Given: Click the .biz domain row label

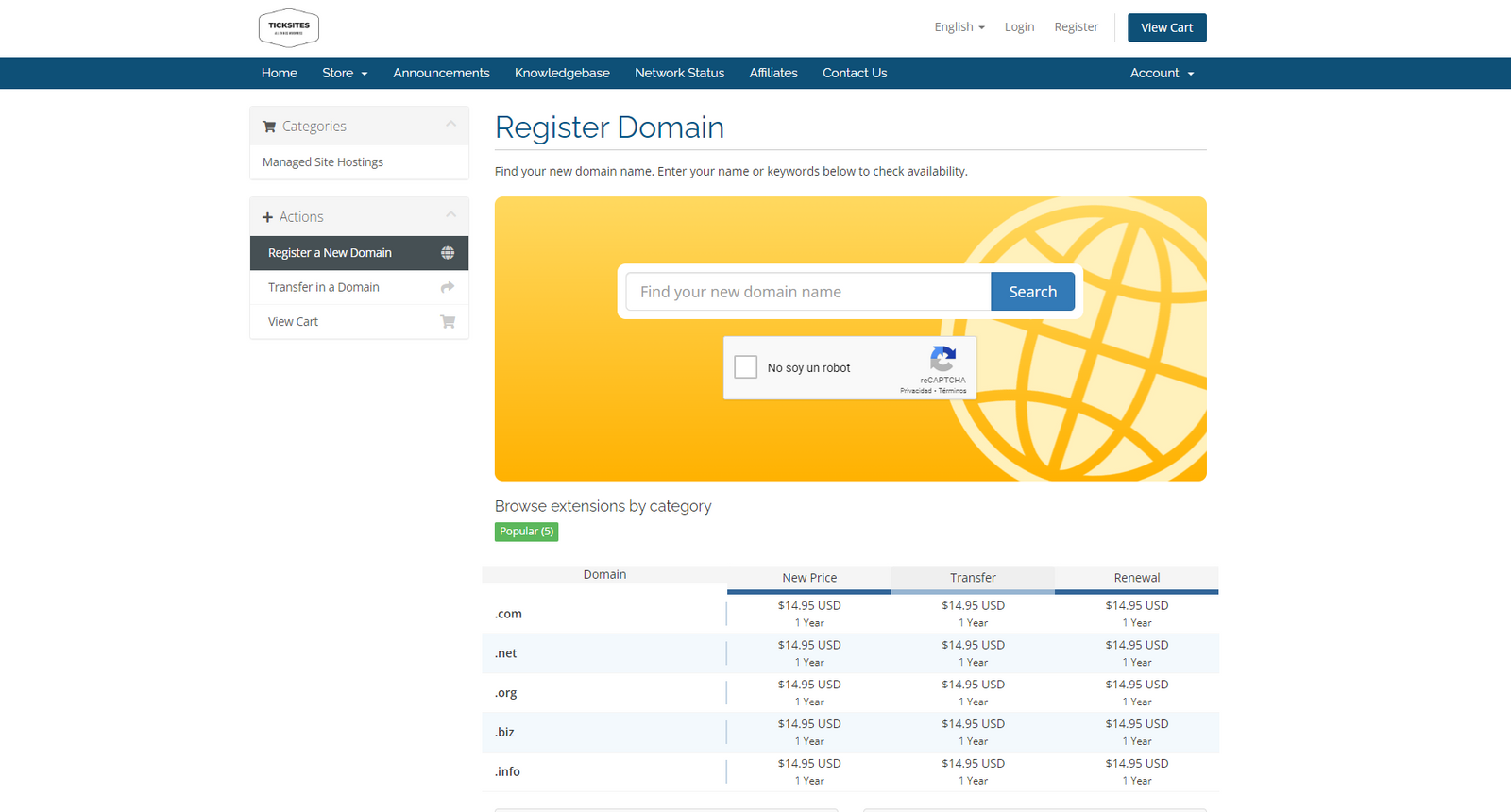Looking at the screenshot, I should pos(504,732).
